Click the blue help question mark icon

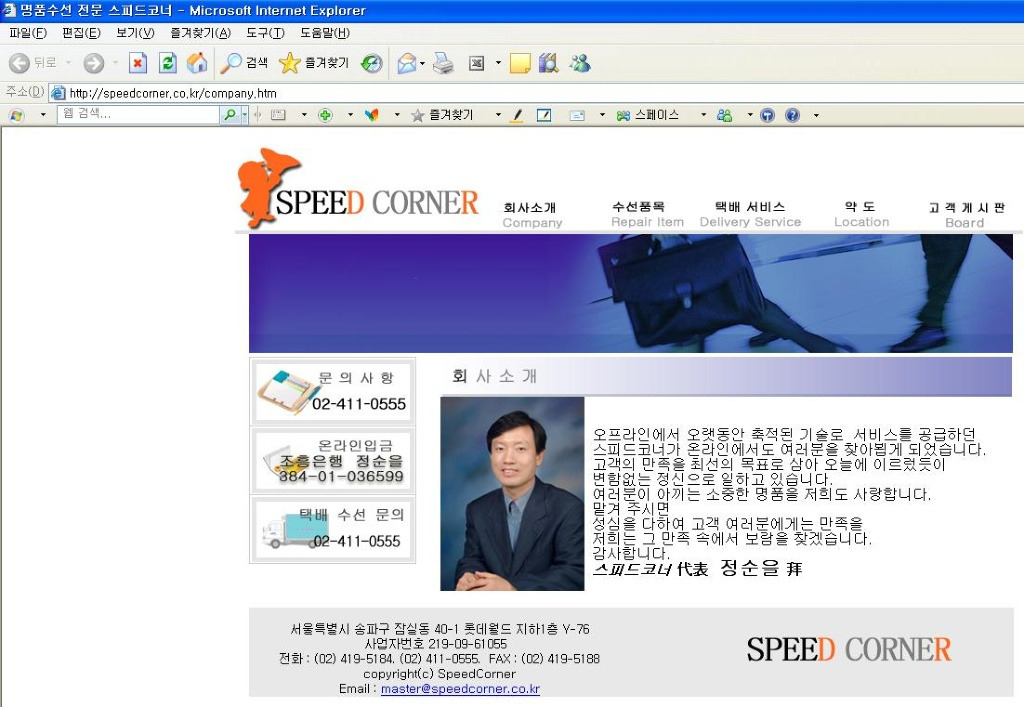coord(792,116)
